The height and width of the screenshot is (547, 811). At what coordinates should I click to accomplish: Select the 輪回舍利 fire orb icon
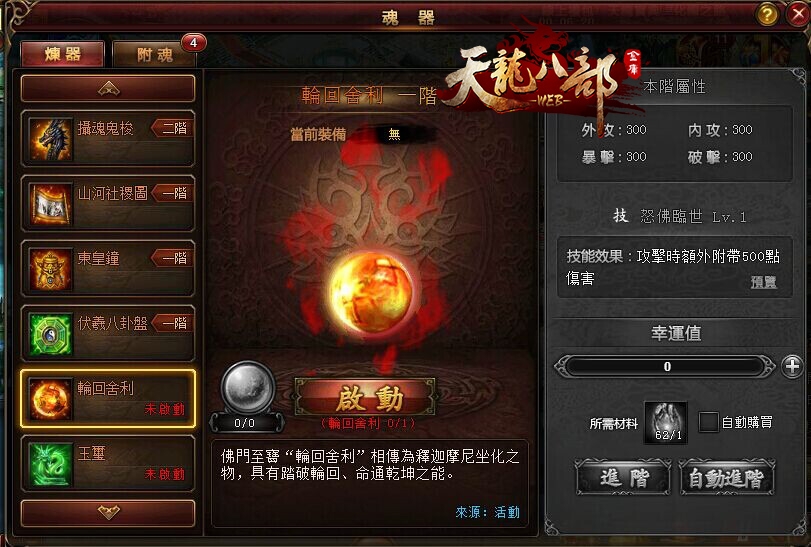pos(50,399)
